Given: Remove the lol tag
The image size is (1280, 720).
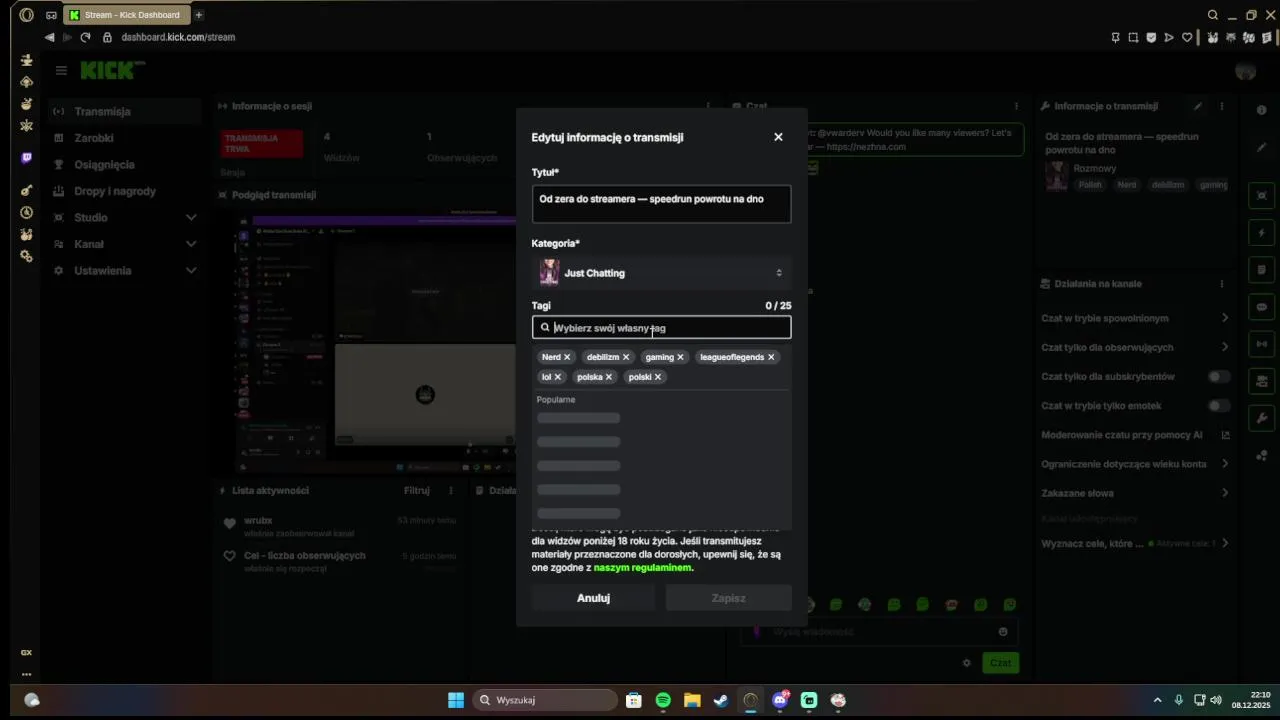Looking at the screenshot, I should 557,377.
